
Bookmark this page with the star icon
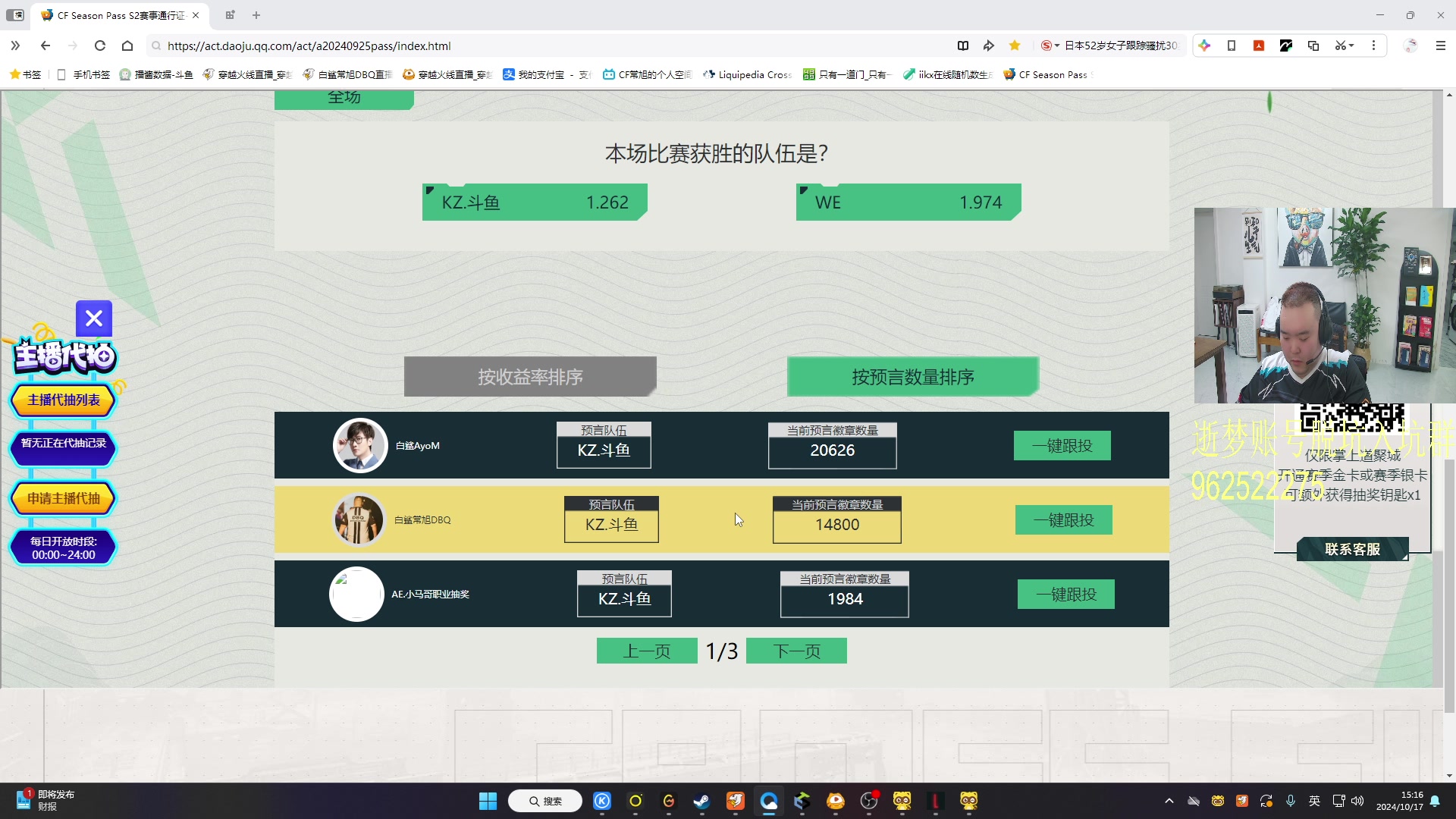[1015, 45]
